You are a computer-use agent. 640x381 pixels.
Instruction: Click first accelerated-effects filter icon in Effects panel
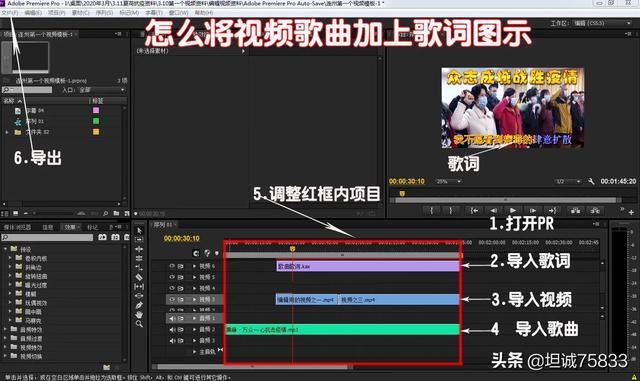pos(102,237)
